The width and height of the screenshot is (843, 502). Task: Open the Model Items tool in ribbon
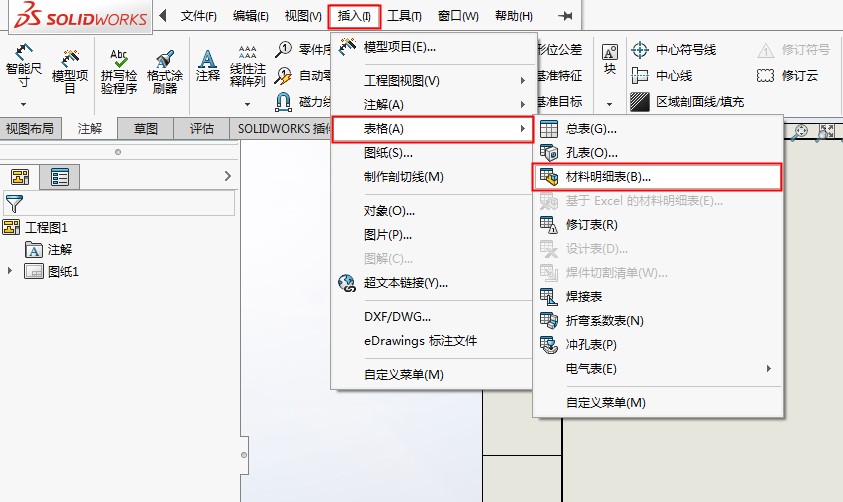pos(70,72)
